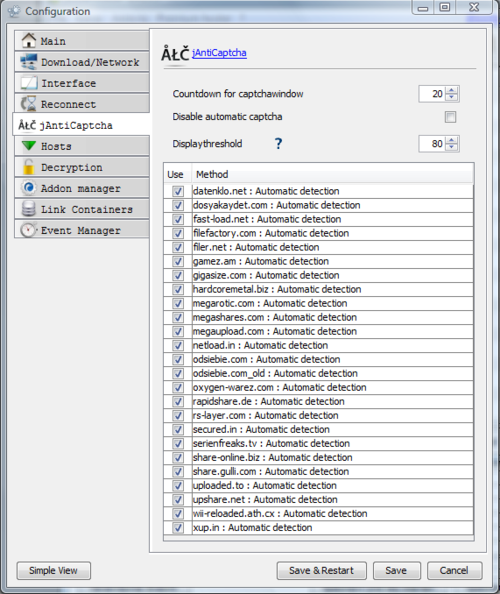
Task: Click the Link Containers database icon
Action: click(x=28, y=209)
